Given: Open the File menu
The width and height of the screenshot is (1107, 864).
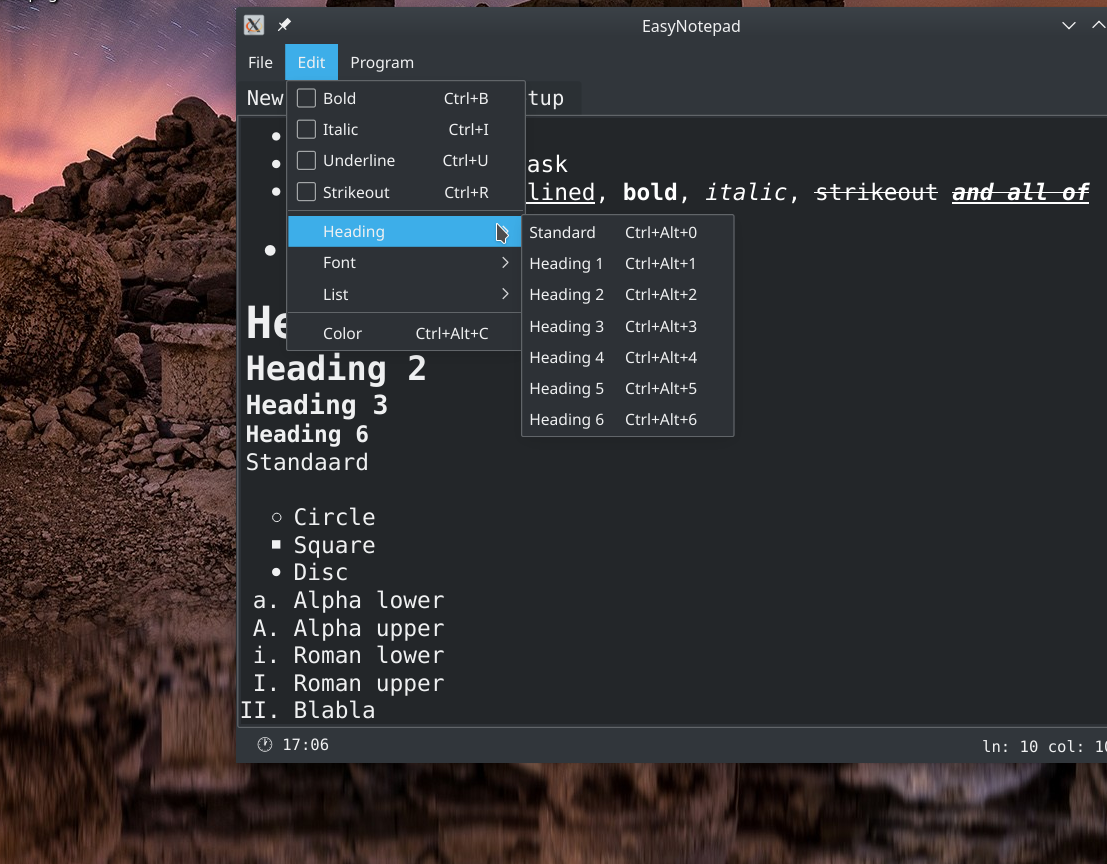Looking at the screenshot, I should coord(260,62).
